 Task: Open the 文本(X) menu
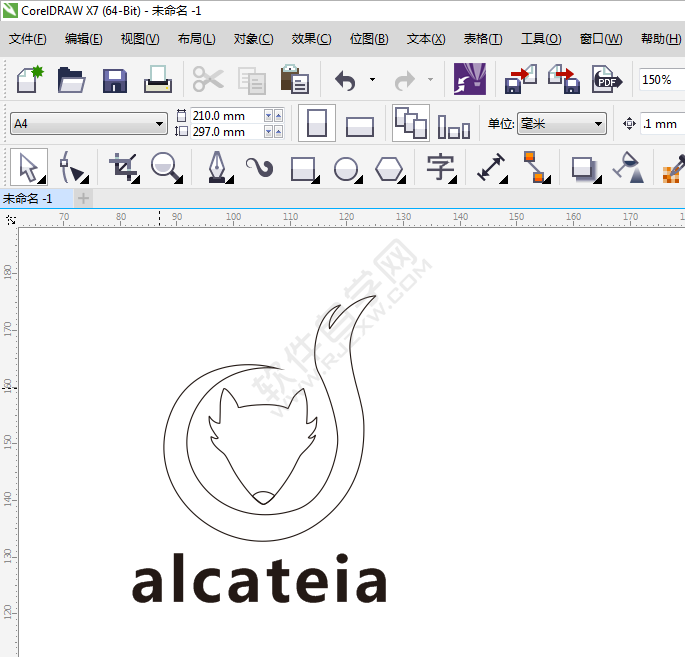tap(426, 39)
